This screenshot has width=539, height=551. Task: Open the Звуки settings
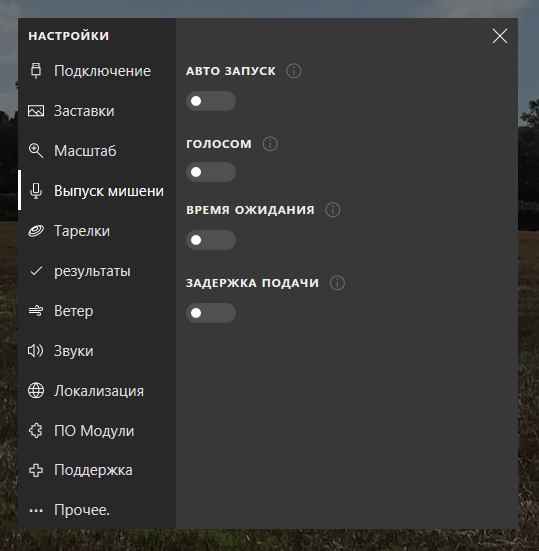pyautogui.click(x=97, y=351)
